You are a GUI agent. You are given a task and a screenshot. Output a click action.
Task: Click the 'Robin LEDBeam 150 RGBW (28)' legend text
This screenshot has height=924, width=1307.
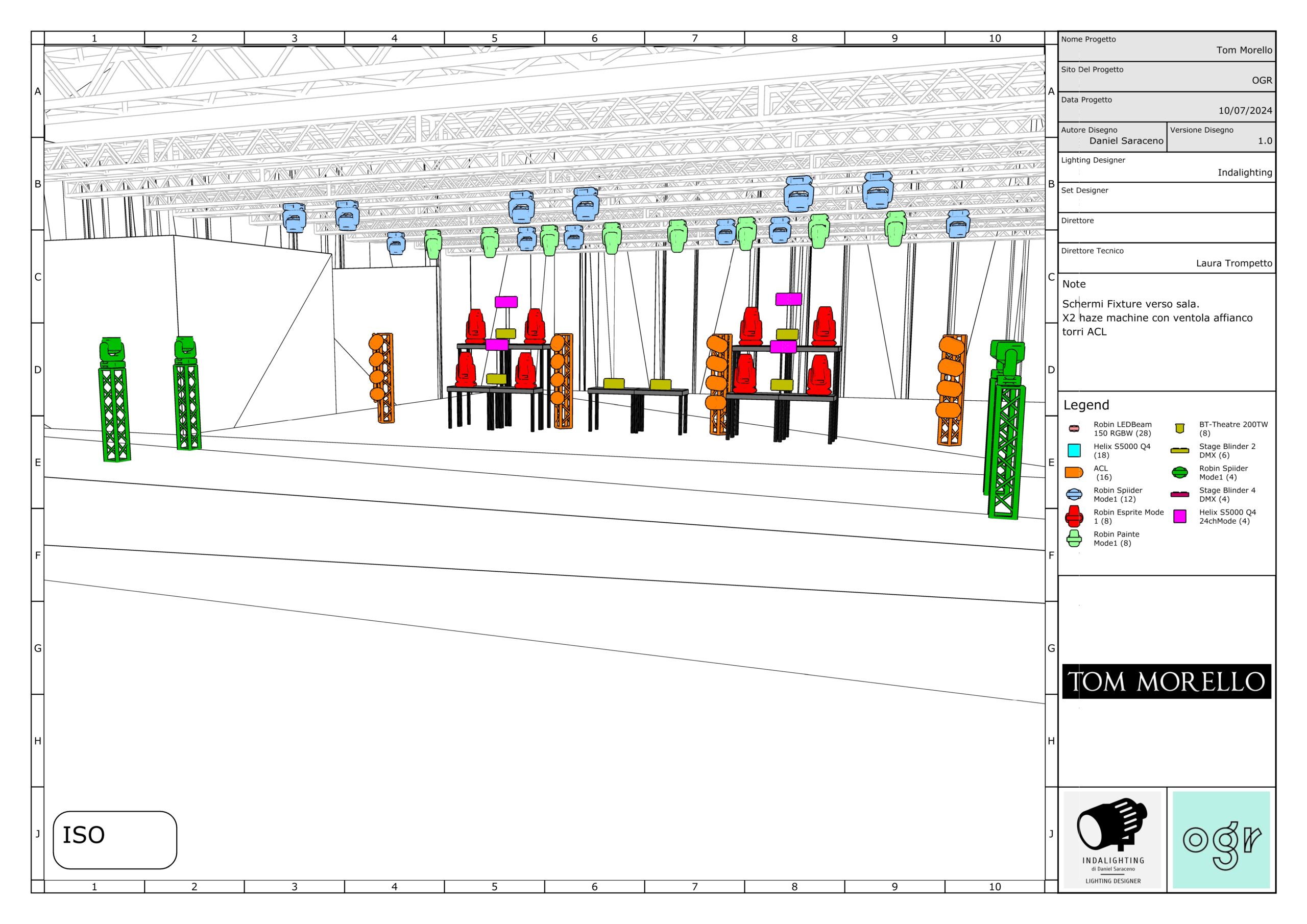tap(1122, 429)
